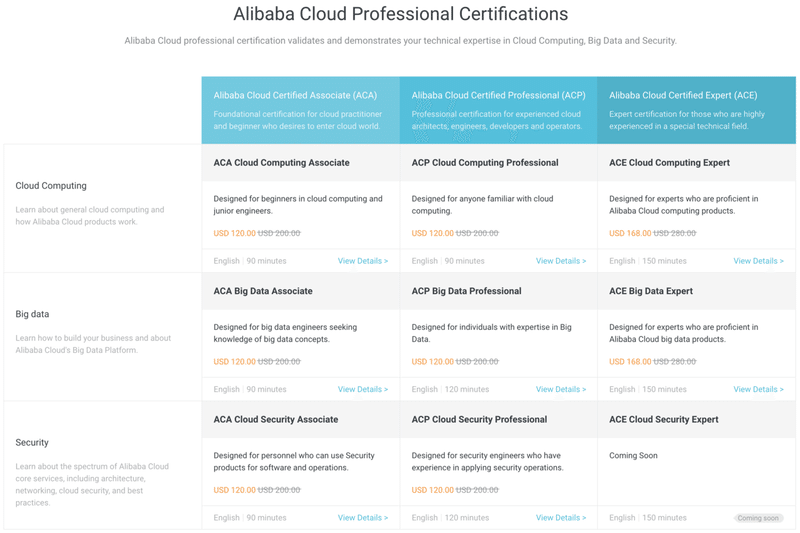Viewport: 800px width, 533px height.
Task: Follow View Details for ACP Cloud Security Professional
Action: click(560, 518)
